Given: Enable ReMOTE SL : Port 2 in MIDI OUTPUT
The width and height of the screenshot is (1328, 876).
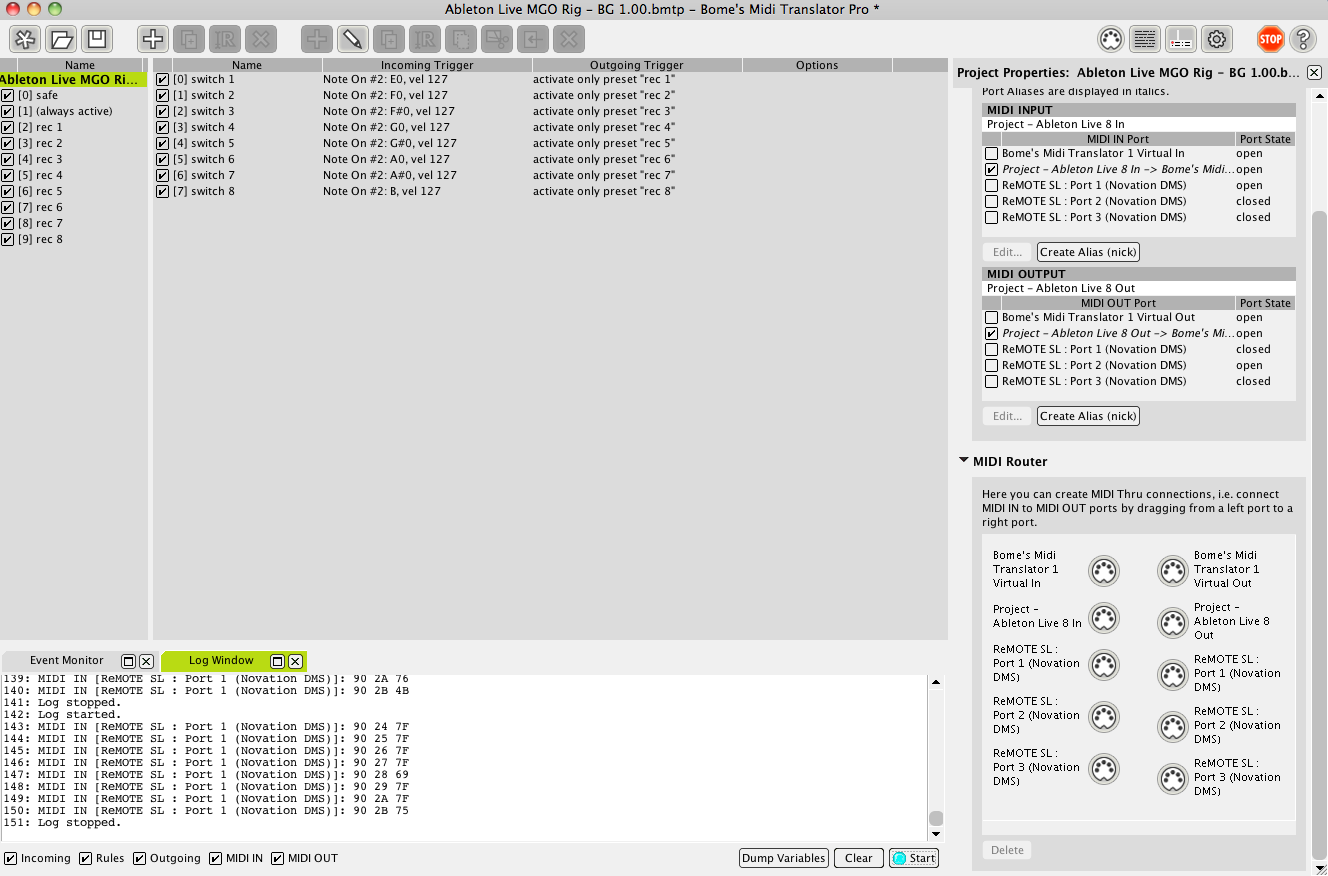Looking at the screenshot, I should (x=992, y=365).
